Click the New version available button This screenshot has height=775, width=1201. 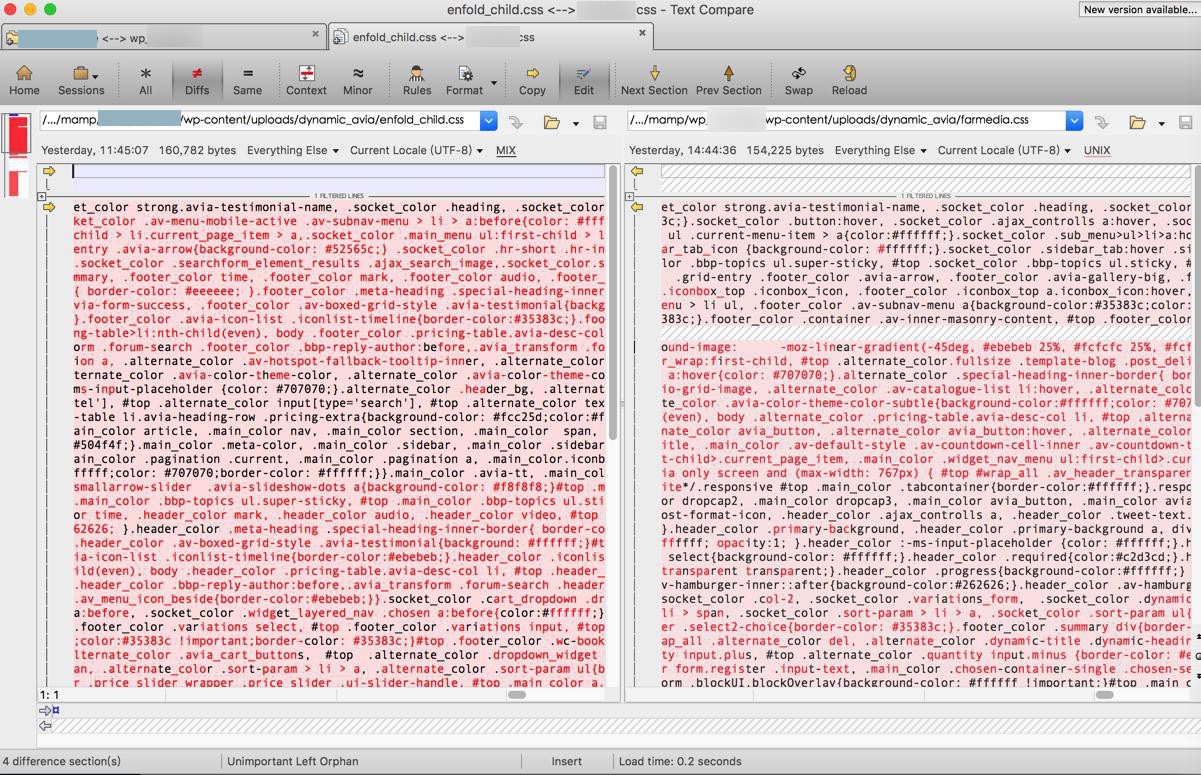click(1139, 9)
